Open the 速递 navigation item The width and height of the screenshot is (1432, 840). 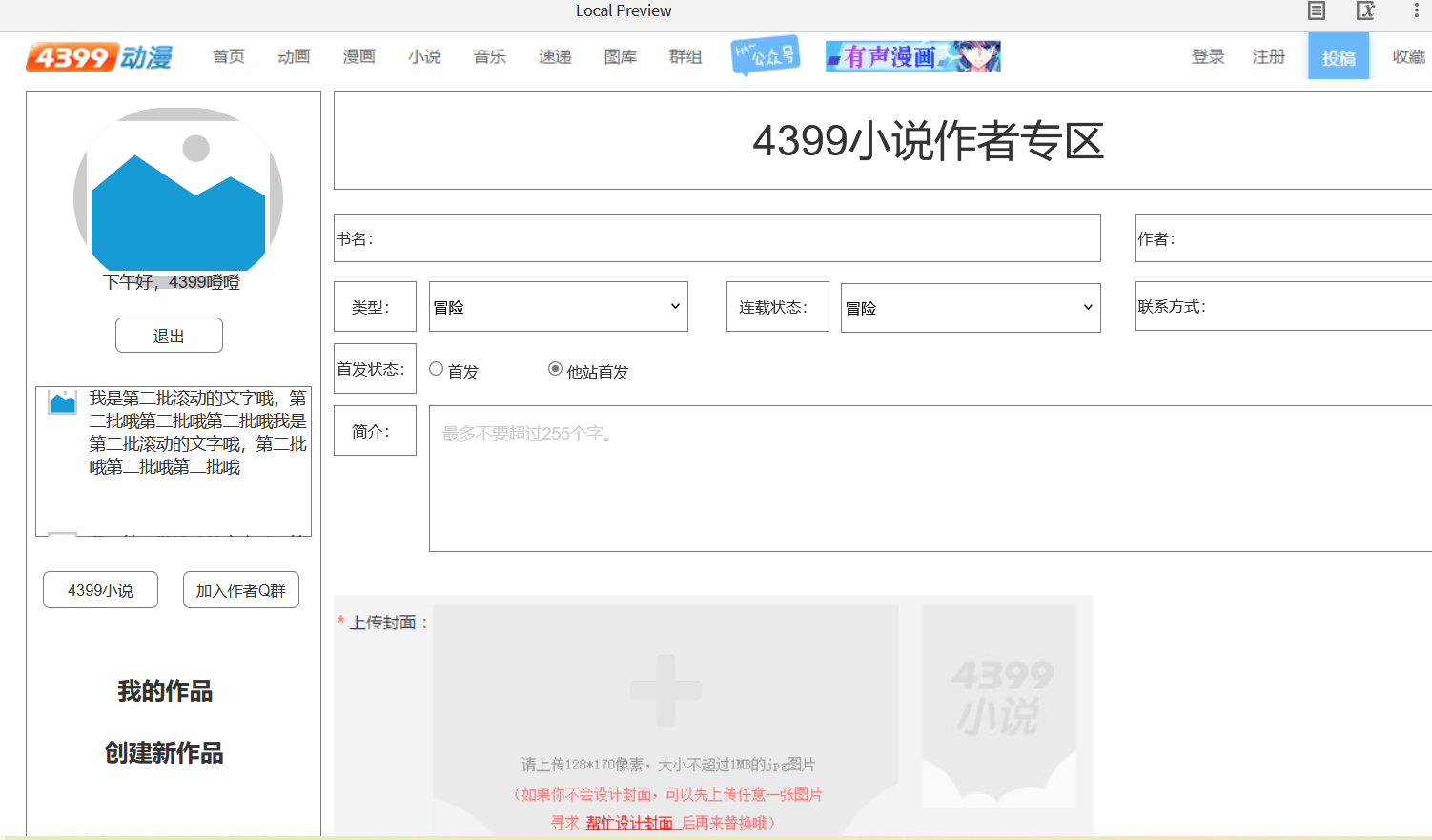point(555,56)
